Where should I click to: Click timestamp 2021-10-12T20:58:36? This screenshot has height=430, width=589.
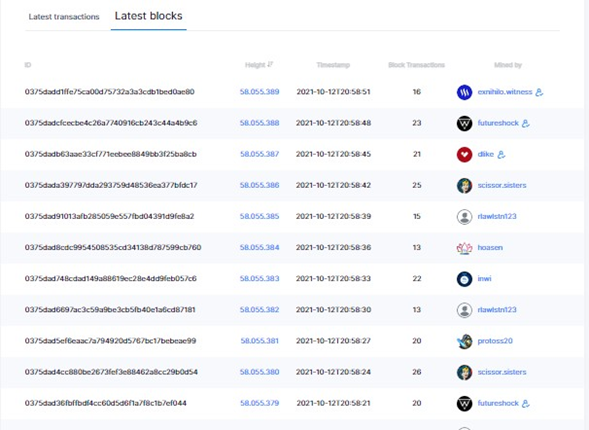point(334,247)
